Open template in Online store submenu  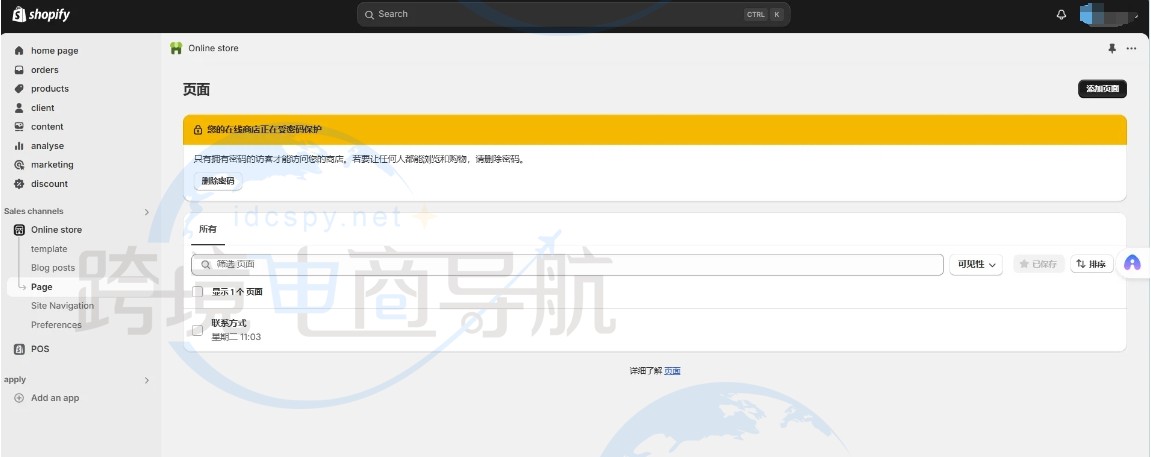49,249
